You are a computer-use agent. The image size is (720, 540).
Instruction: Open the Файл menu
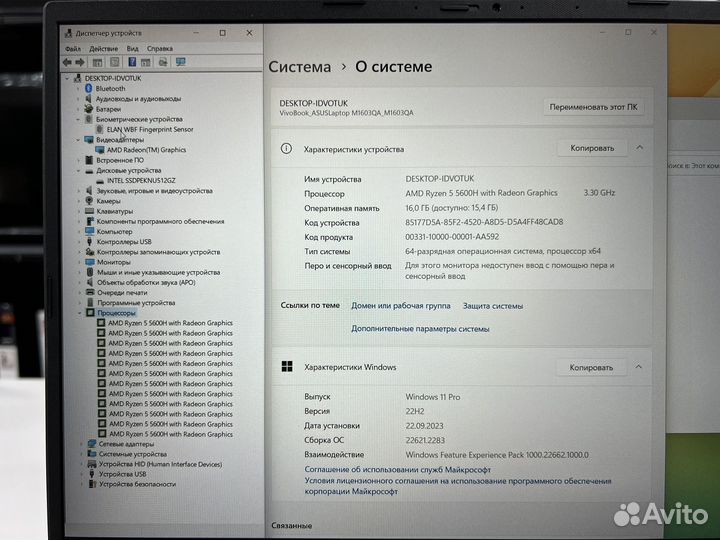click(73, 48)
